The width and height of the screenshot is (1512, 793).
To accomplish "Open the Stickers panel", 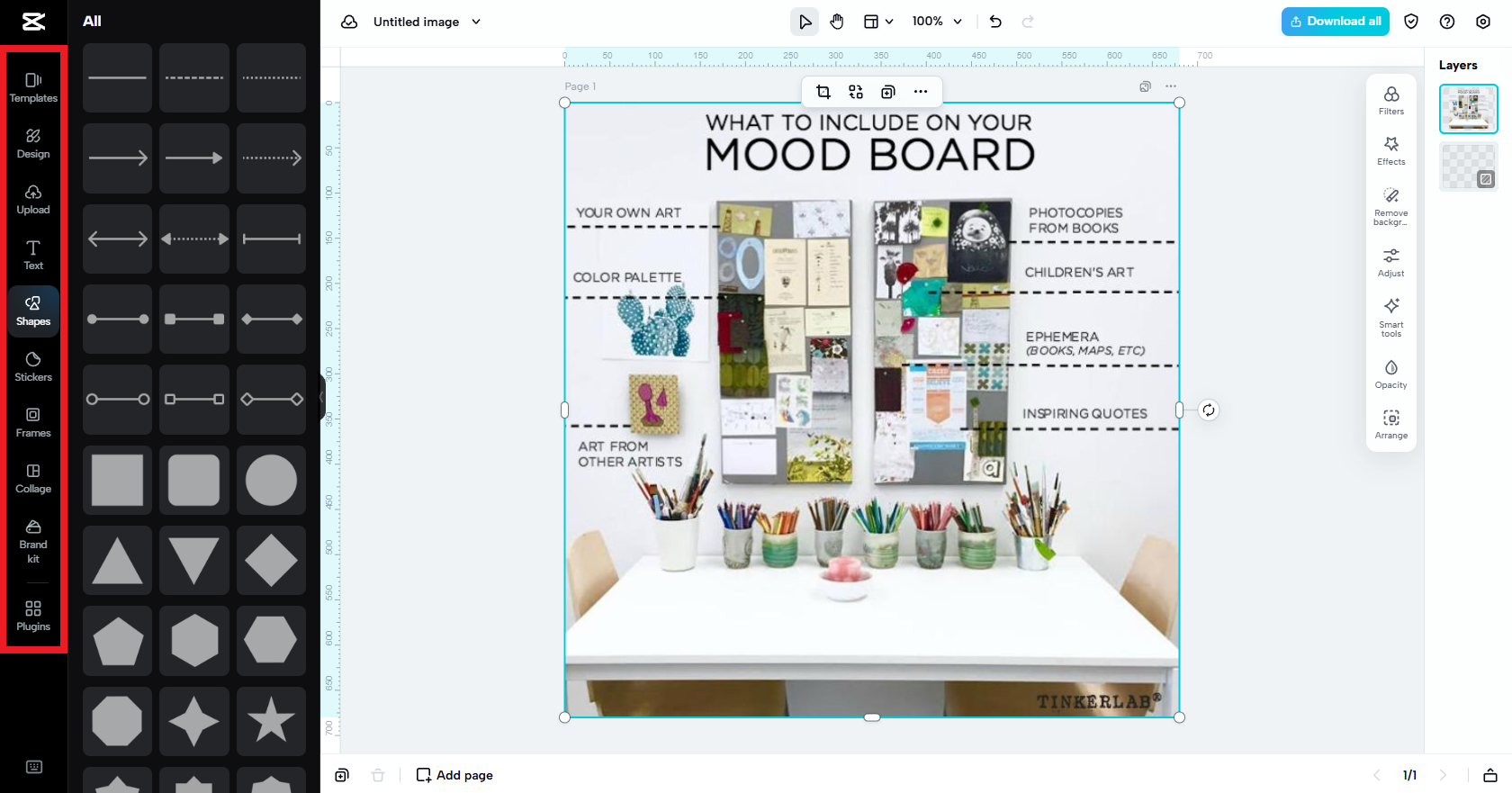I will [x=33, y=366].
